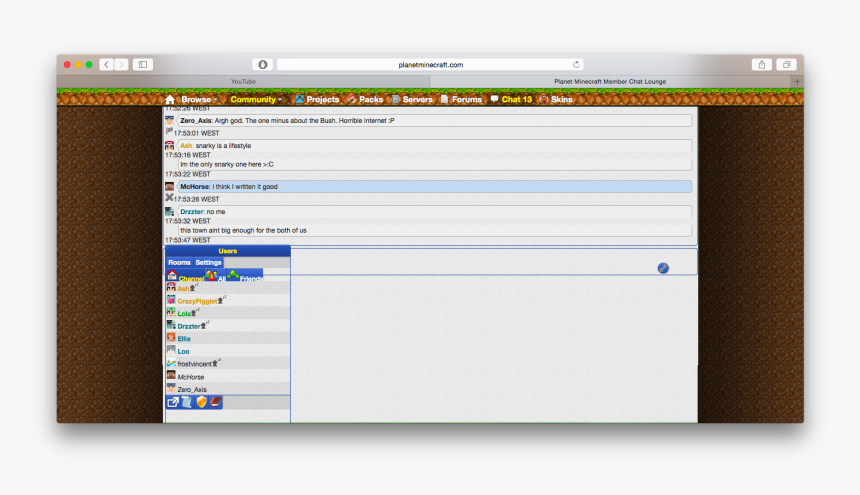Open the Projects section
Viewport: 860px width, 495px height.
317,99
